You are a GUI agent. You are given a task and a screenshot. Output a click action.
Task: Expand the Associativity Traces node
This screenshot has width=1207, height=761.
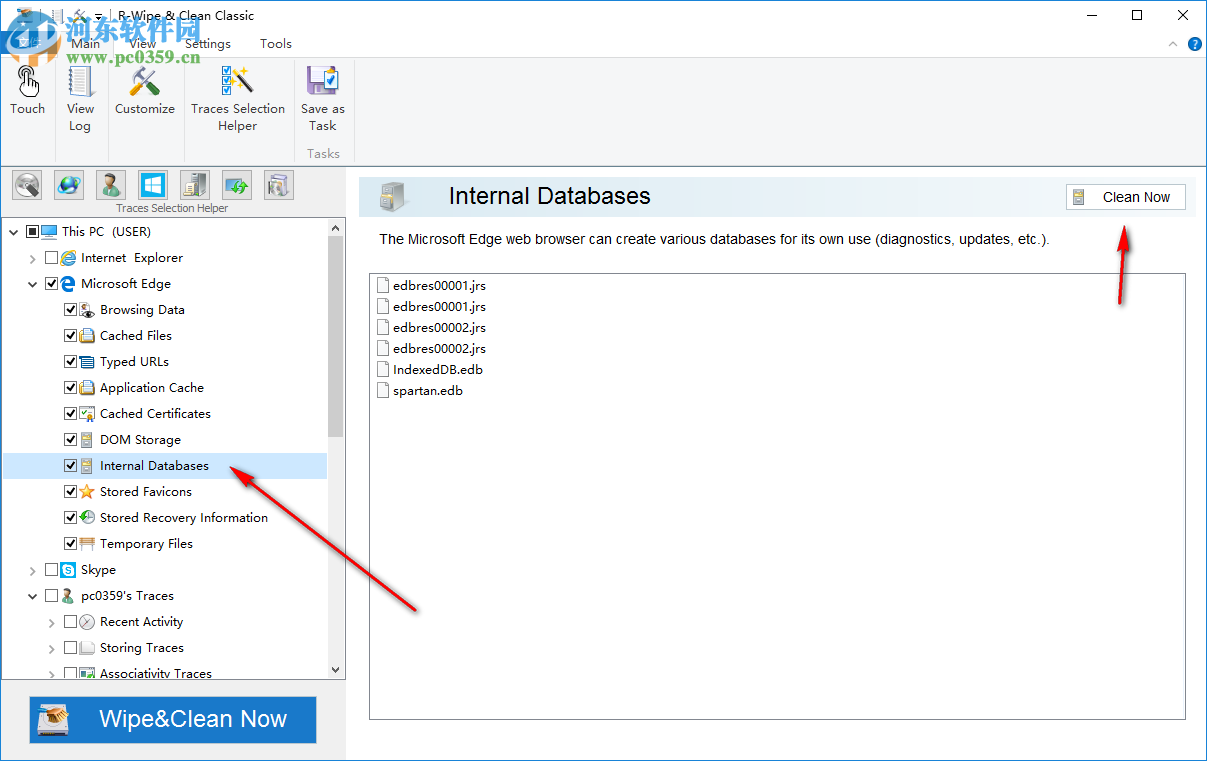[x=52, y=674]
